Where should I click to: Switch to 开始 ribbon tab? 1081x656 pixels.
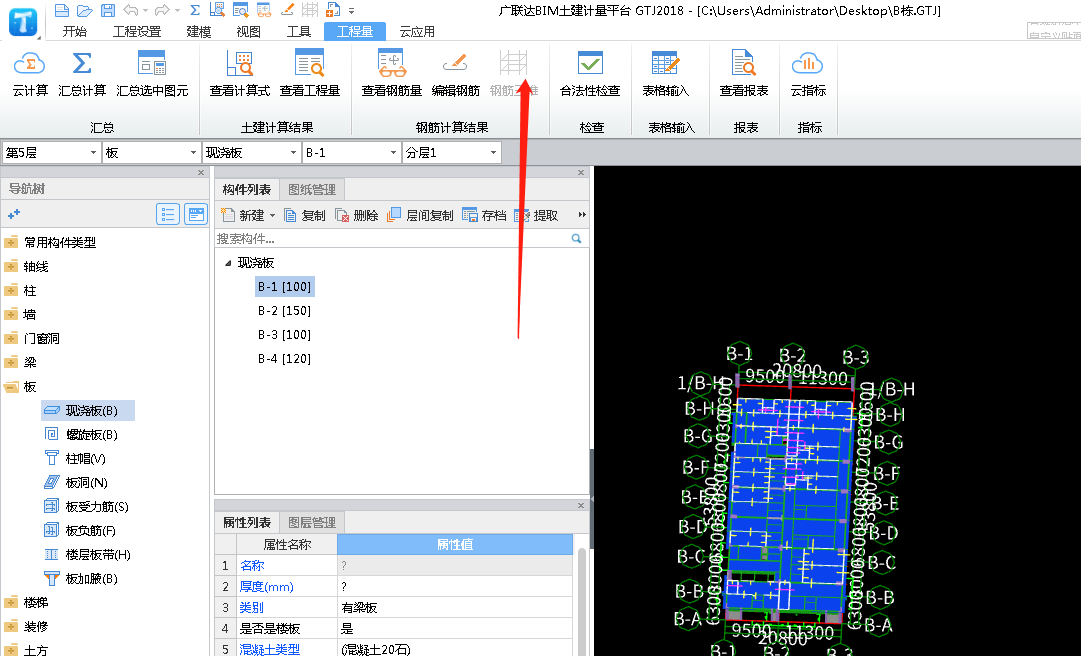click(x=74, y=32)
